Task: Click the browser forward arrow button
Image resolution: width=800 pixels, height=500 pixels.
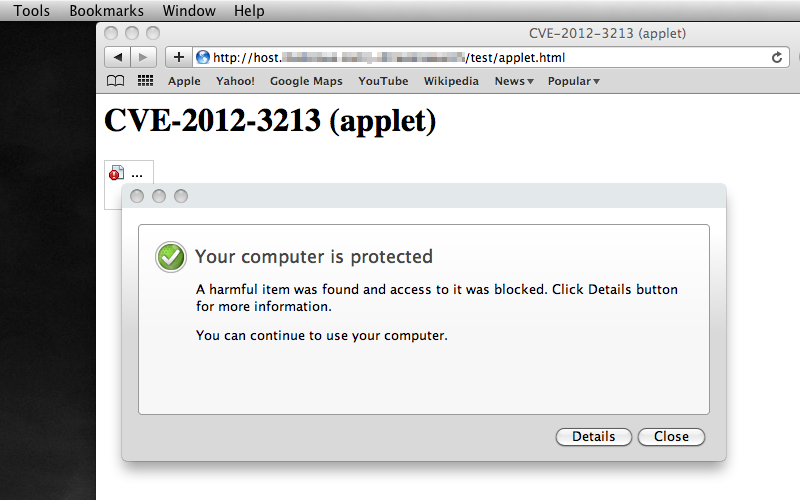Action: pos(143,57)
